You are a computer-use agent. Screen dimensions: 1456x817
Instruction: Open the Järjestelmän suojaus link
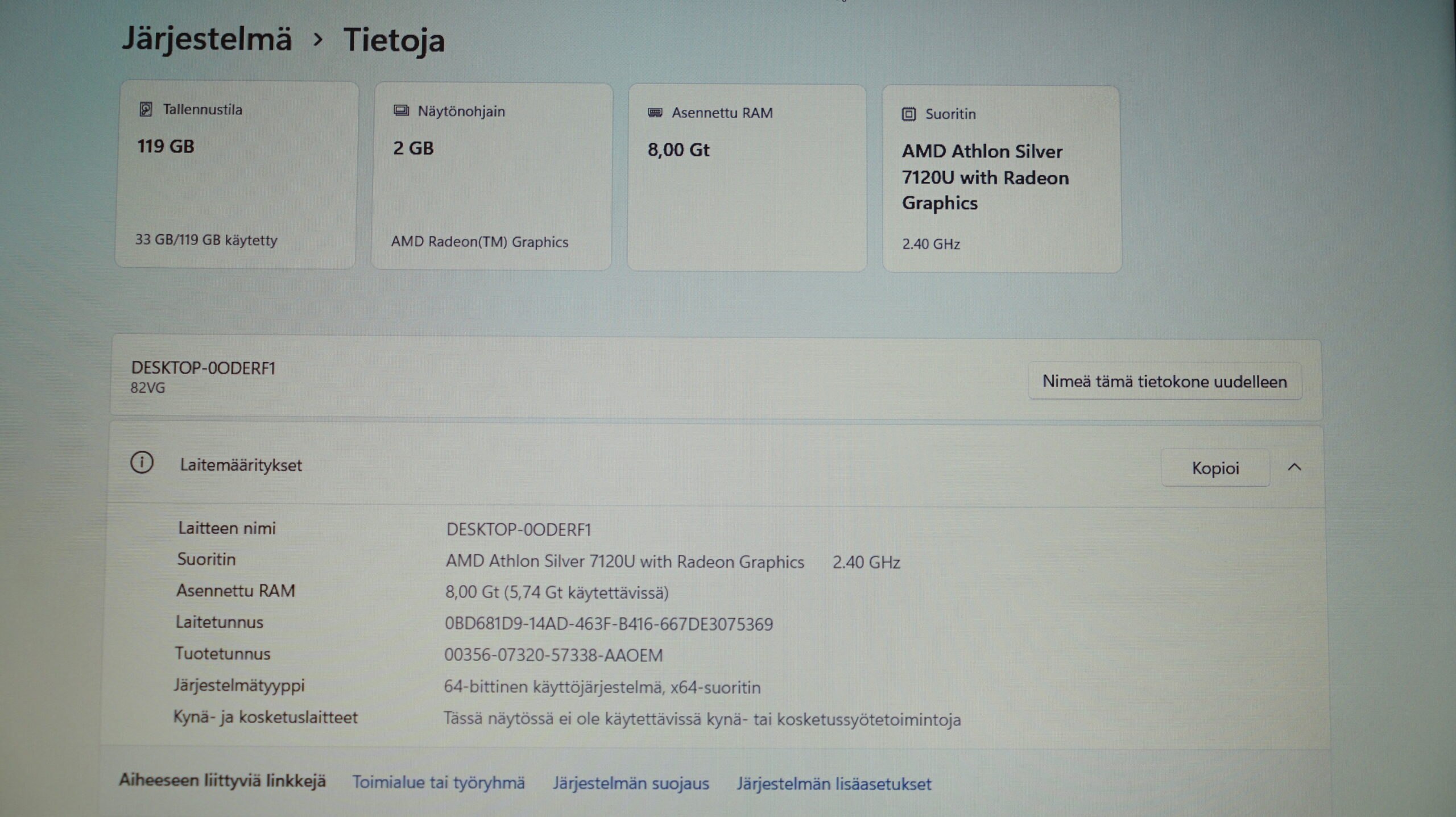tap(631, 783)
